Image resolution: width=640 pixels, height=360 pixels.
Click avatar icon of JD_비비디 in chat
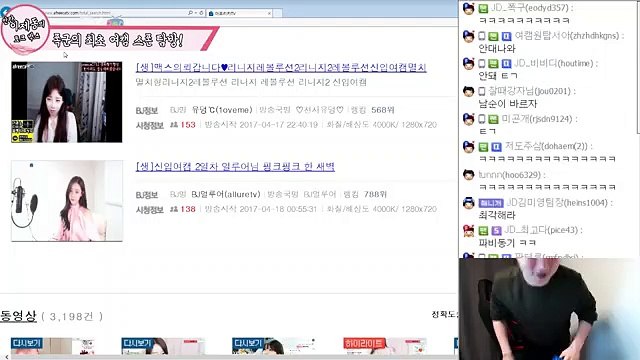pos(469,64)
